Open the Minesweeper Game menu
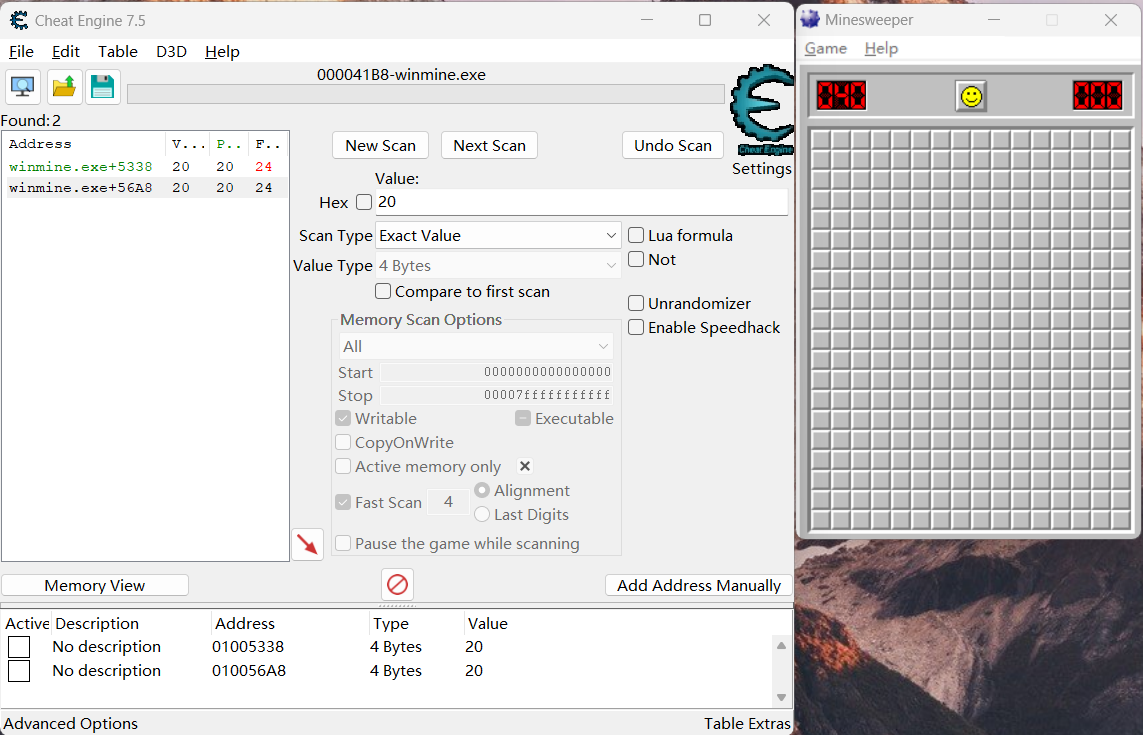Image resolution: width=1143 pixels, height=735 pixels. pos(825,48)
